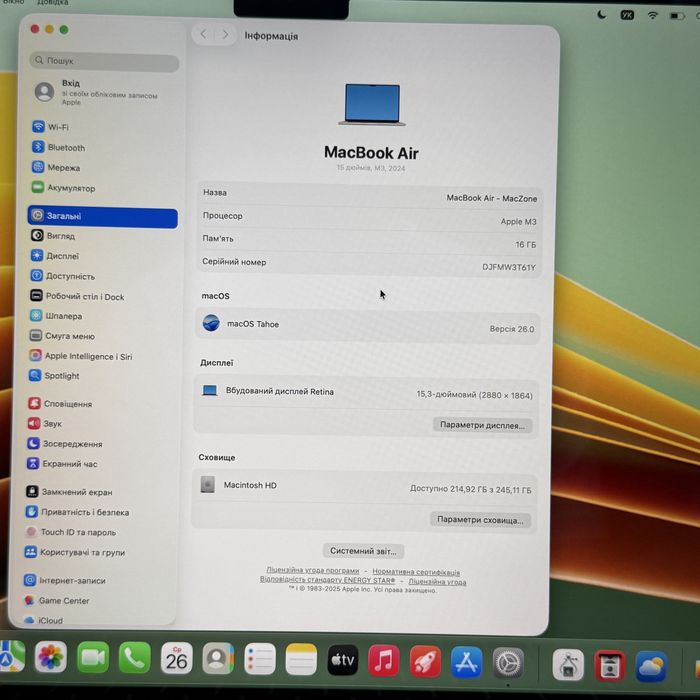The image size is (700, 700).
Task: Open Зосередження focus settings
Action: point(65,443)
